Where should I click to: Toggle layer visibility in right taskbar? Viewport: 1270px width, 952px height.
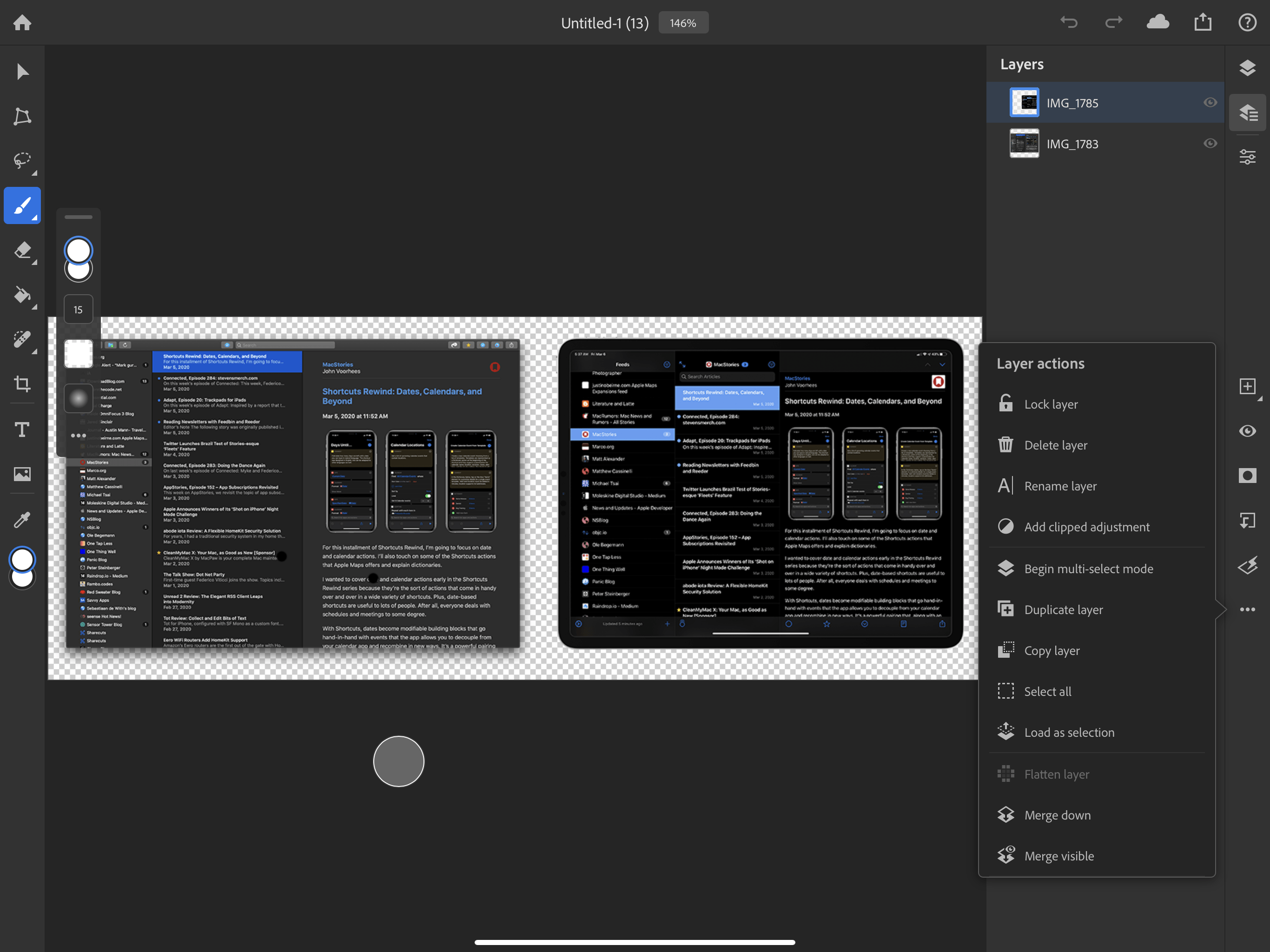(1248, 431)
